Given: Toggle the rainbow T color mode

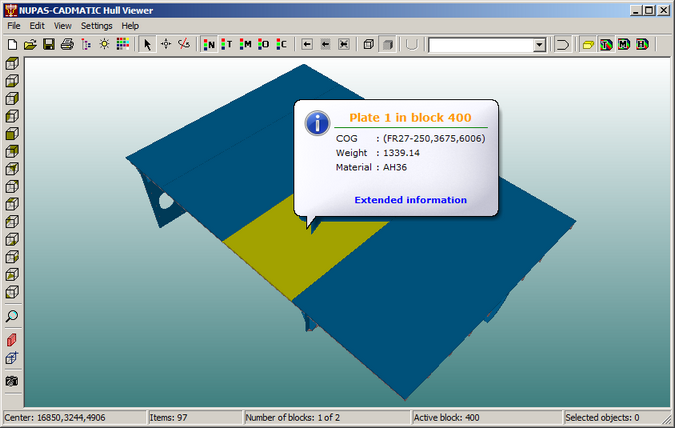Looking at the screenshot, I should pyautogui.click(x=606, y=44).
